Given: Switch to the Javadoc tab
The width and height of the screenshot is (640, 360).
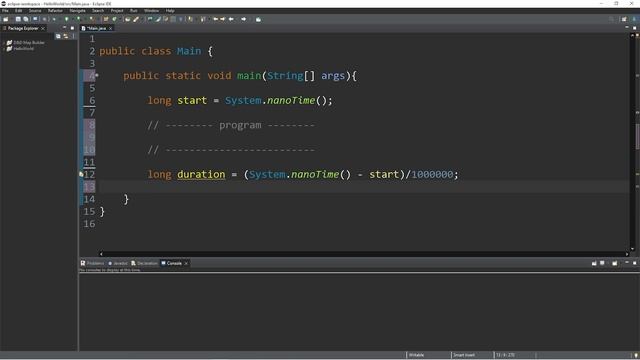Looking at the screenshot, I should coord(118,263).
